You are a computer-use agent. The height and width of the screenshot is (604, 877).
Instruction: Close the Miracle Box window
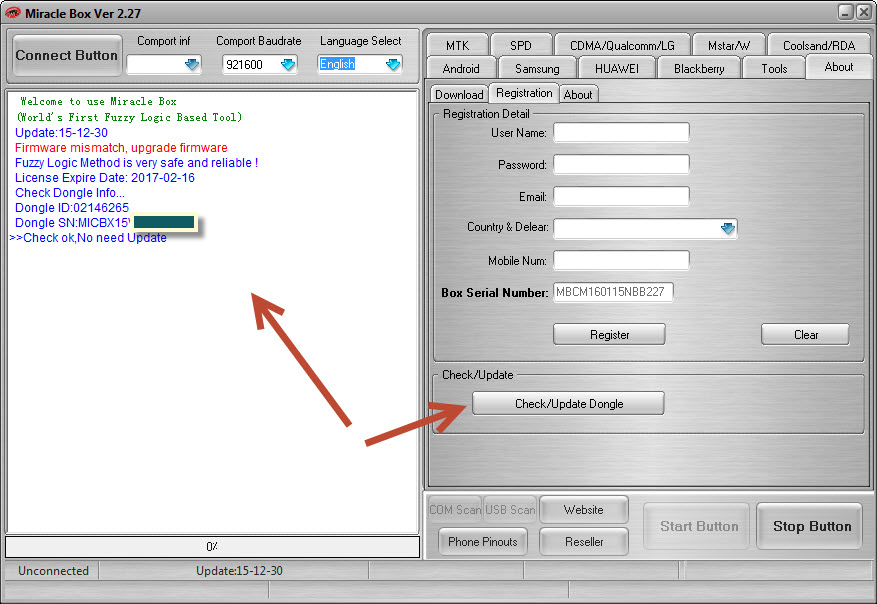pyautogui.click(x=864, y=12)
